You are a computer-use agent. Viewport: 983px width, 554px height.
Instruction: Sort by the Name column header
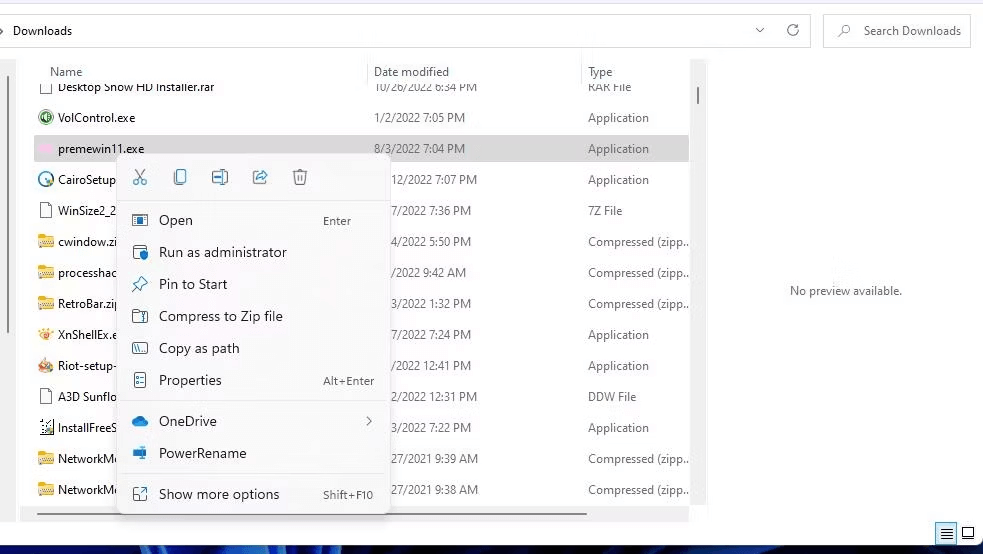(x=66, y=71)
